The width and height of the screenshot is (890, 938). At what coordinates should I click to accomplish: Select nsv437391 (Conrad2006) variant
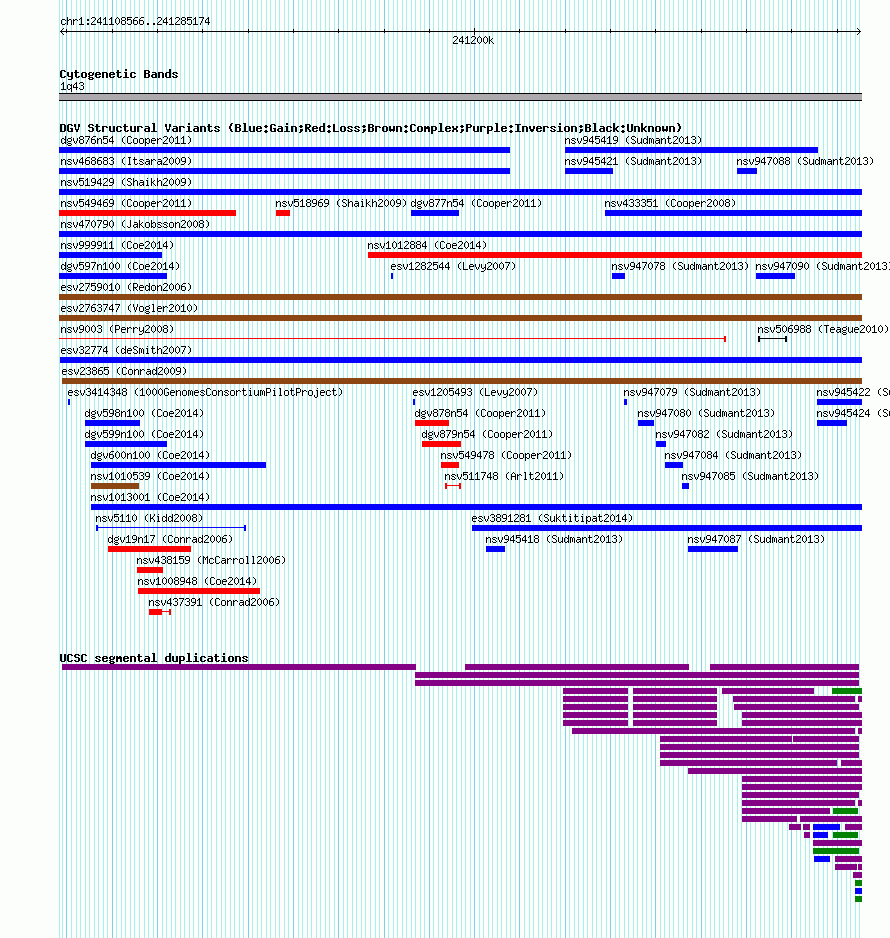point(214,602)
